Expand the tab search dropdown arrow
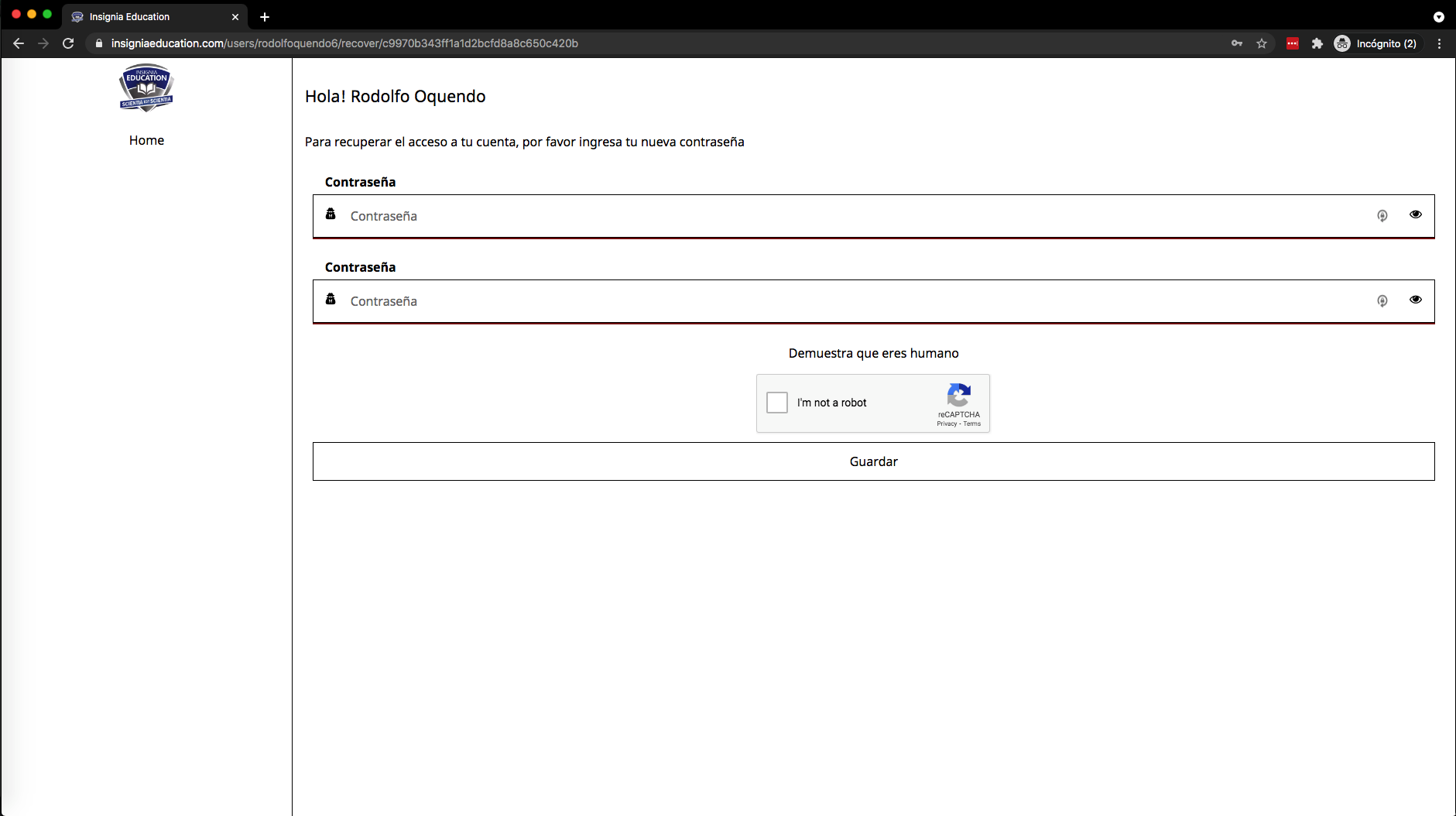The image size is (1456, 816). point(1438,17)
